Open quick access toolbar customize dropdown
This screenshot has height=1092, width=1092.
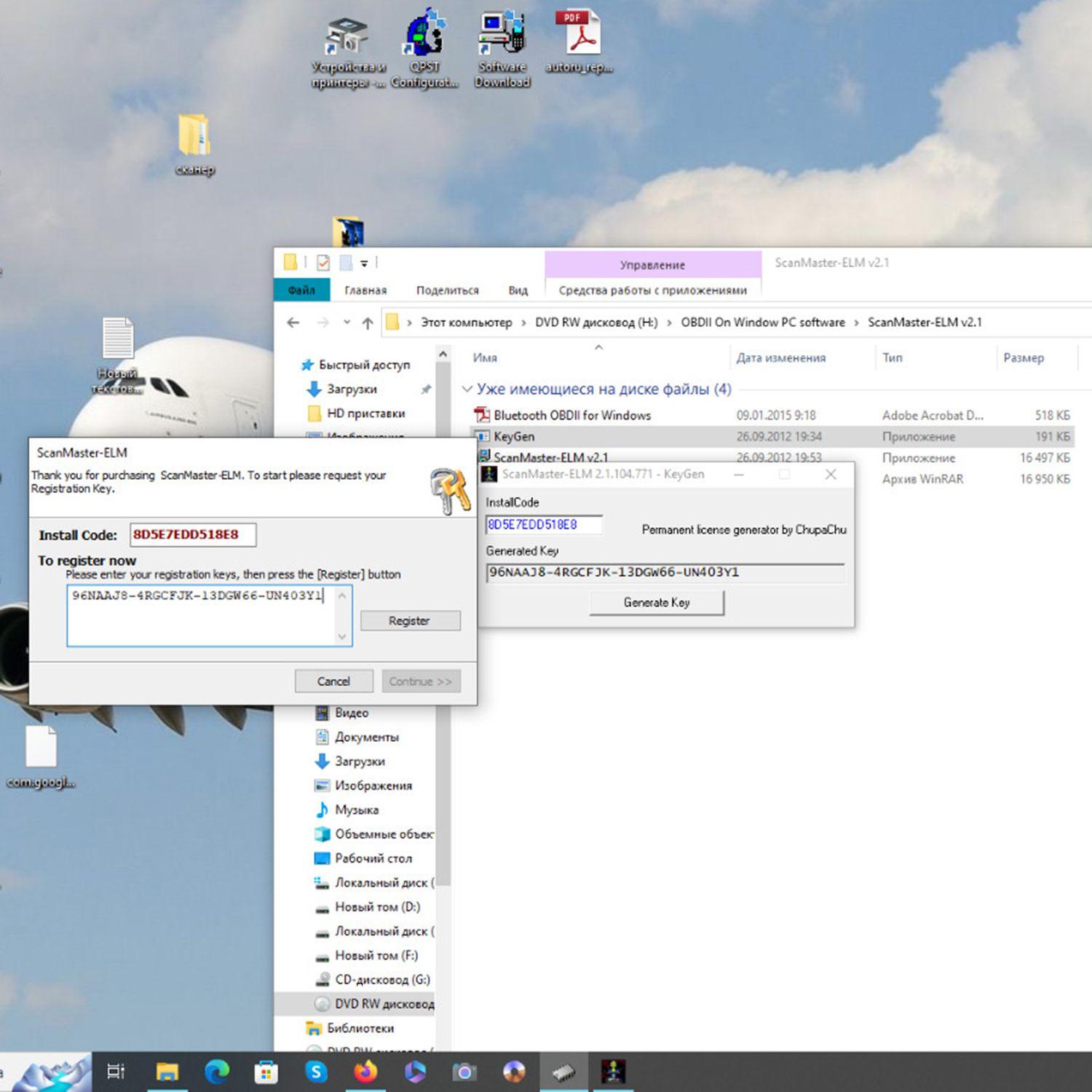tap(364, 263)
